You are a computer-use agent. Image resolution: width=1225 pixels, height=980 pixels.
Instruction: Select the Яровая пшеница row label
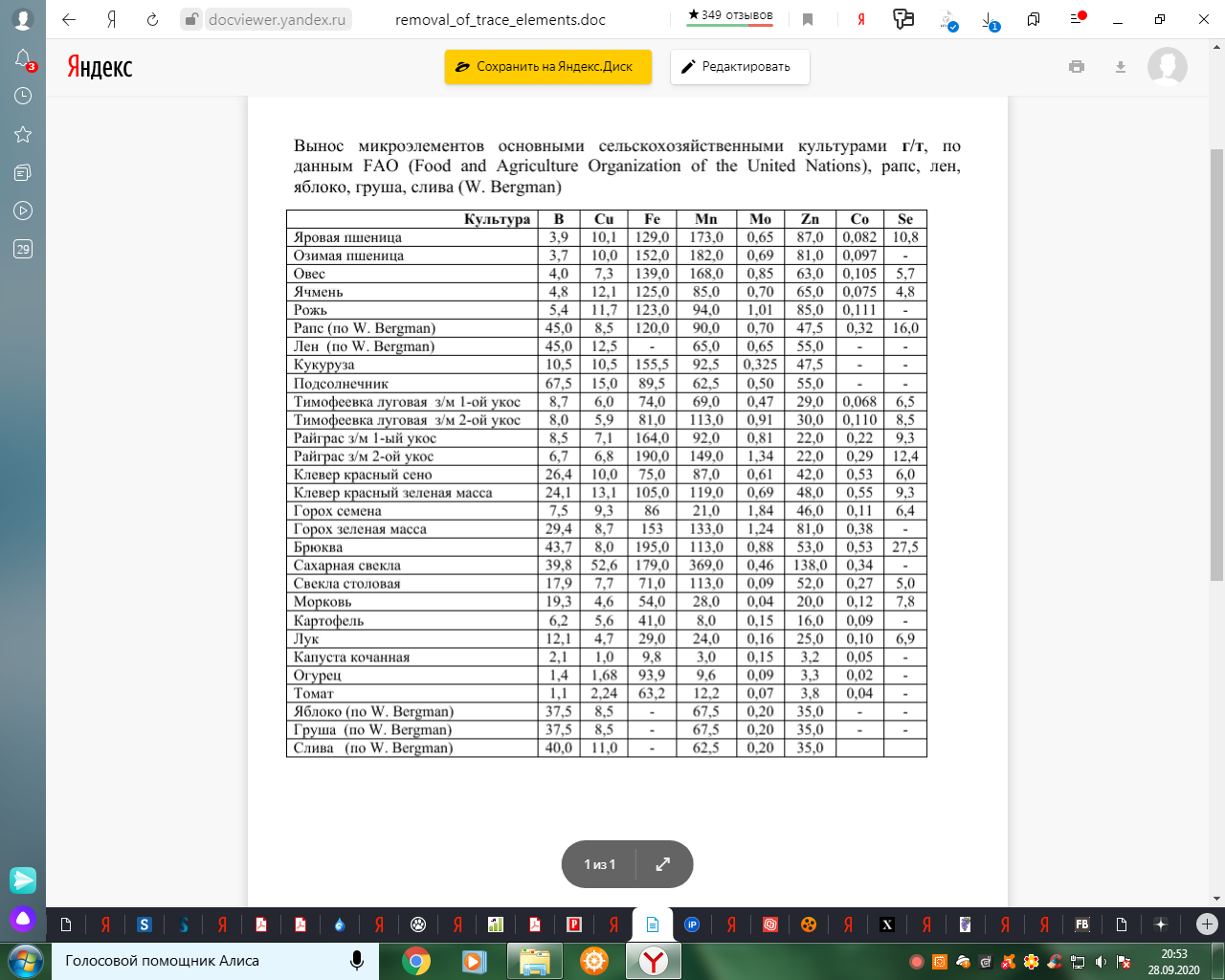[x=347, y=237]
